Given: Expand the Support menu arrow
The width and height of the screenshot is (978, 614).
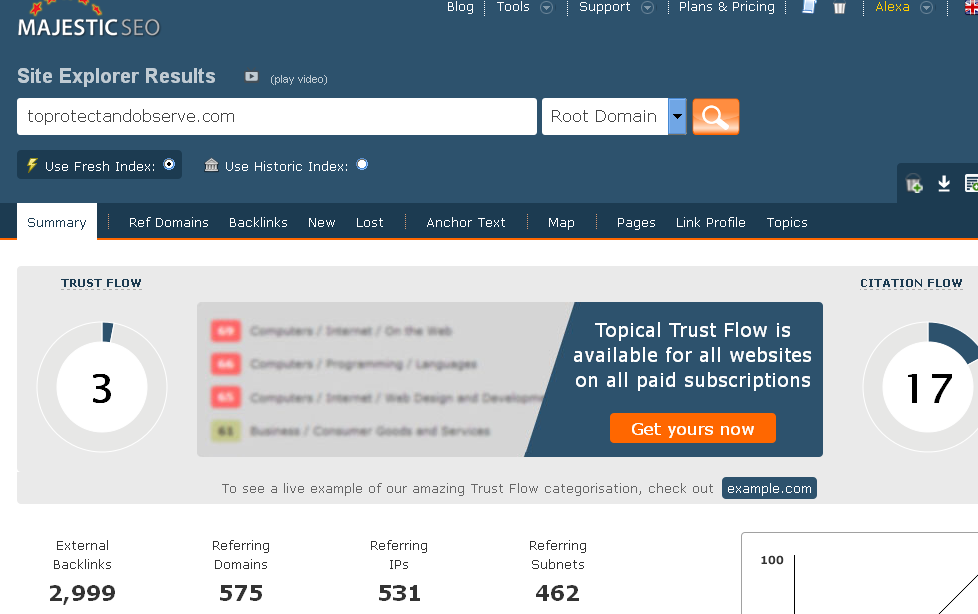Looking at the screenshot, I should point(647,7).
